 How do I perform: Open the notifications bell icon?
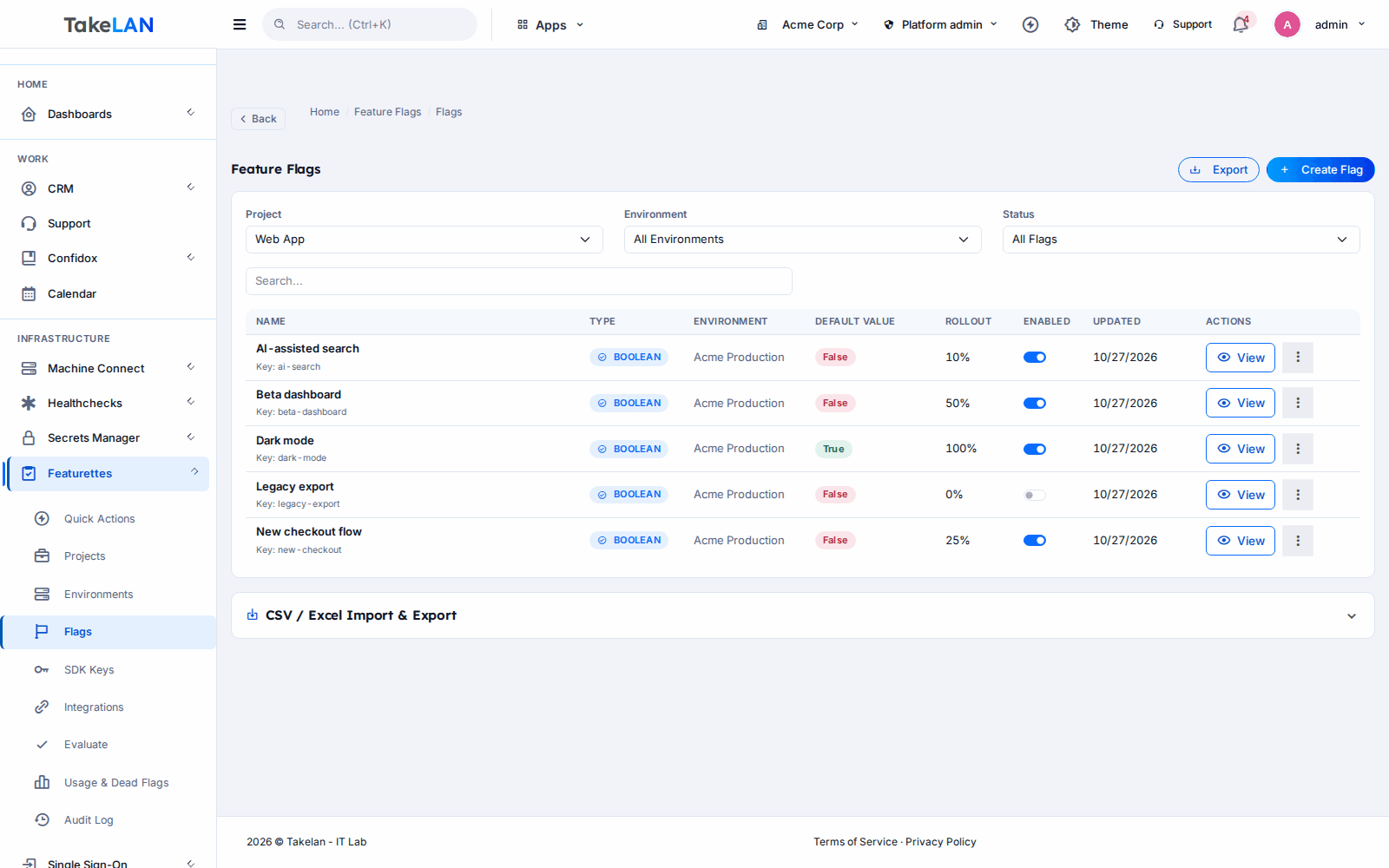1241,24
